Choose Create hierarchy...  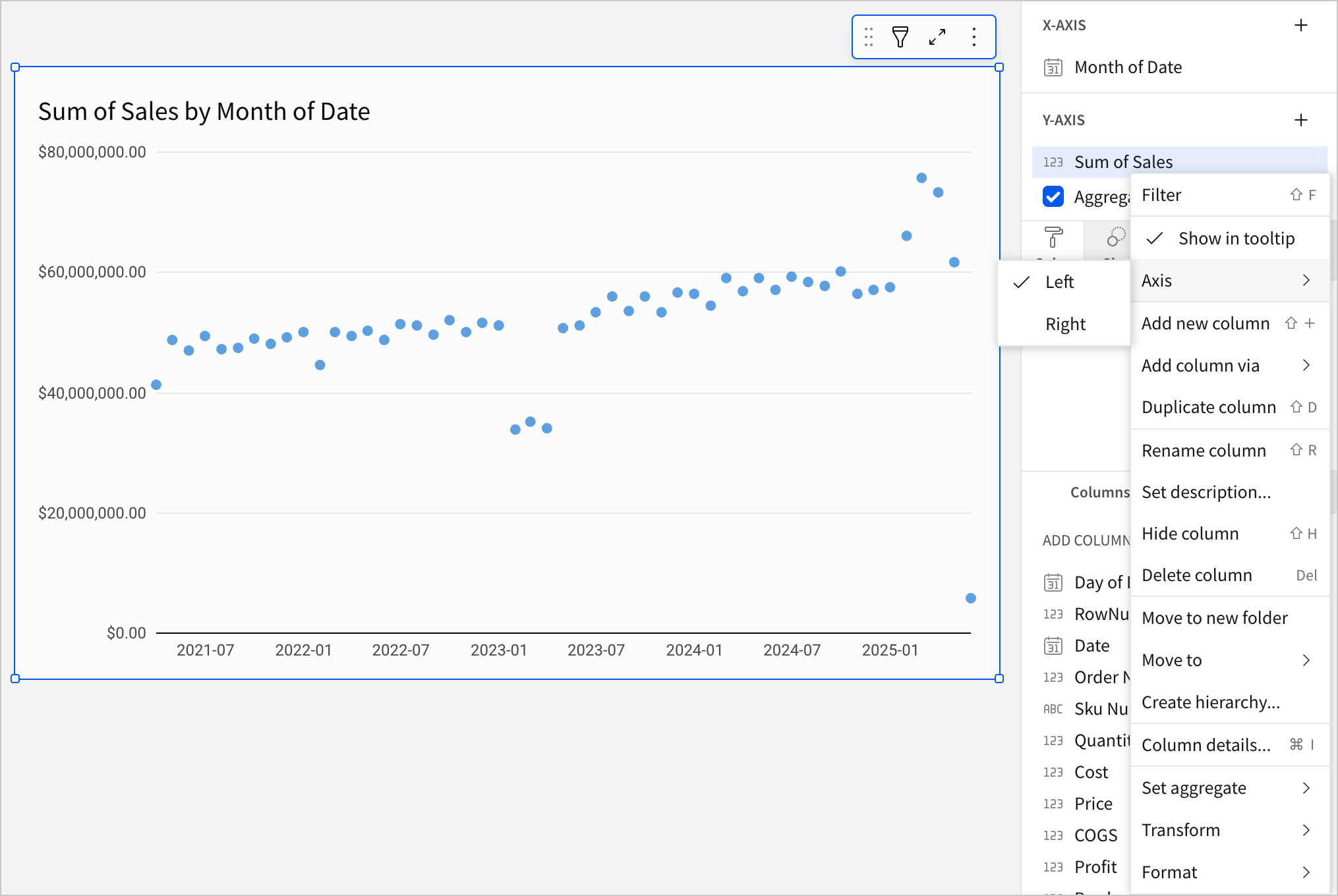tap(1230, 702)
